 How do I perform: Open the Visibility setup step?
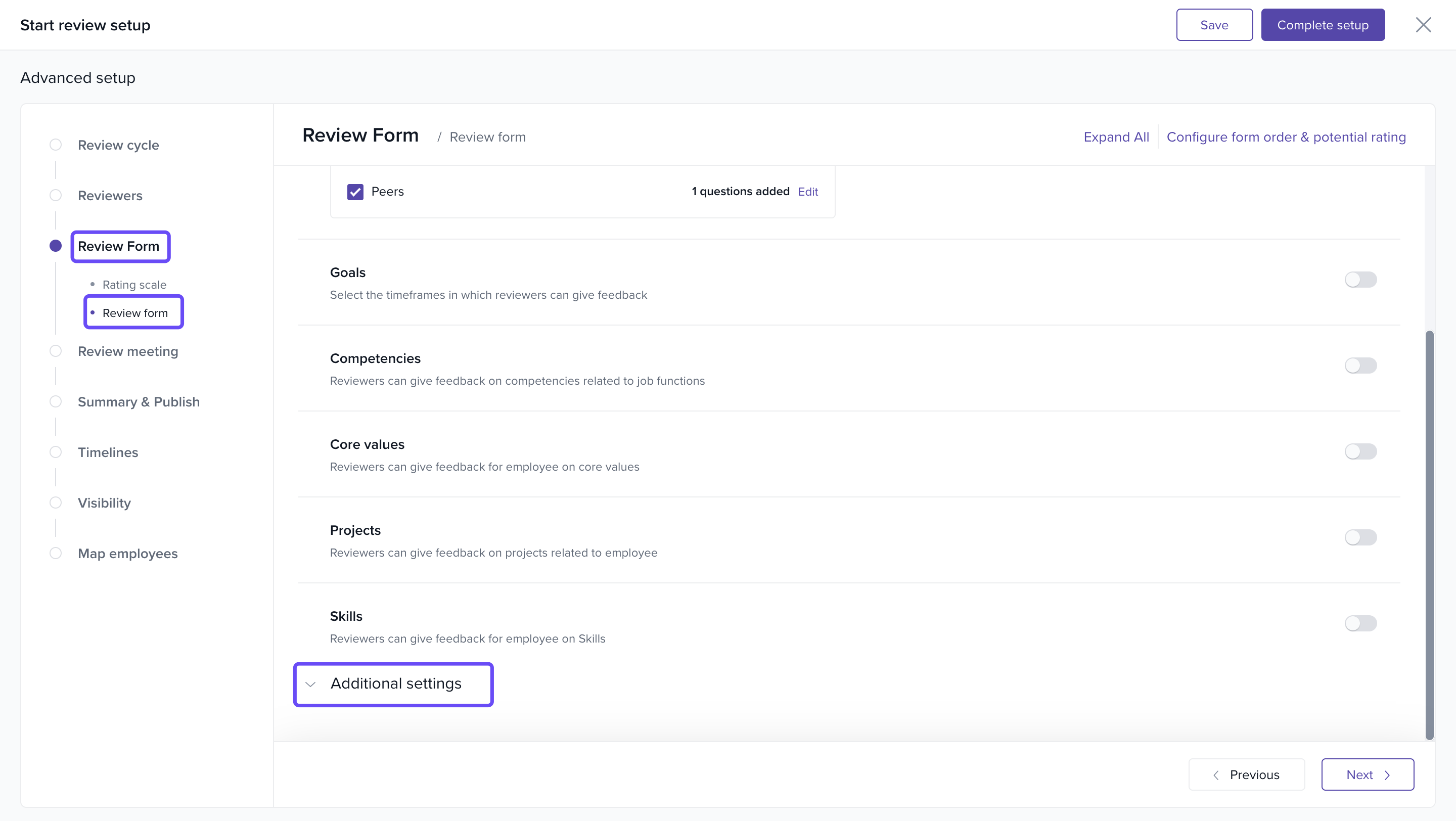click(104, 503)
